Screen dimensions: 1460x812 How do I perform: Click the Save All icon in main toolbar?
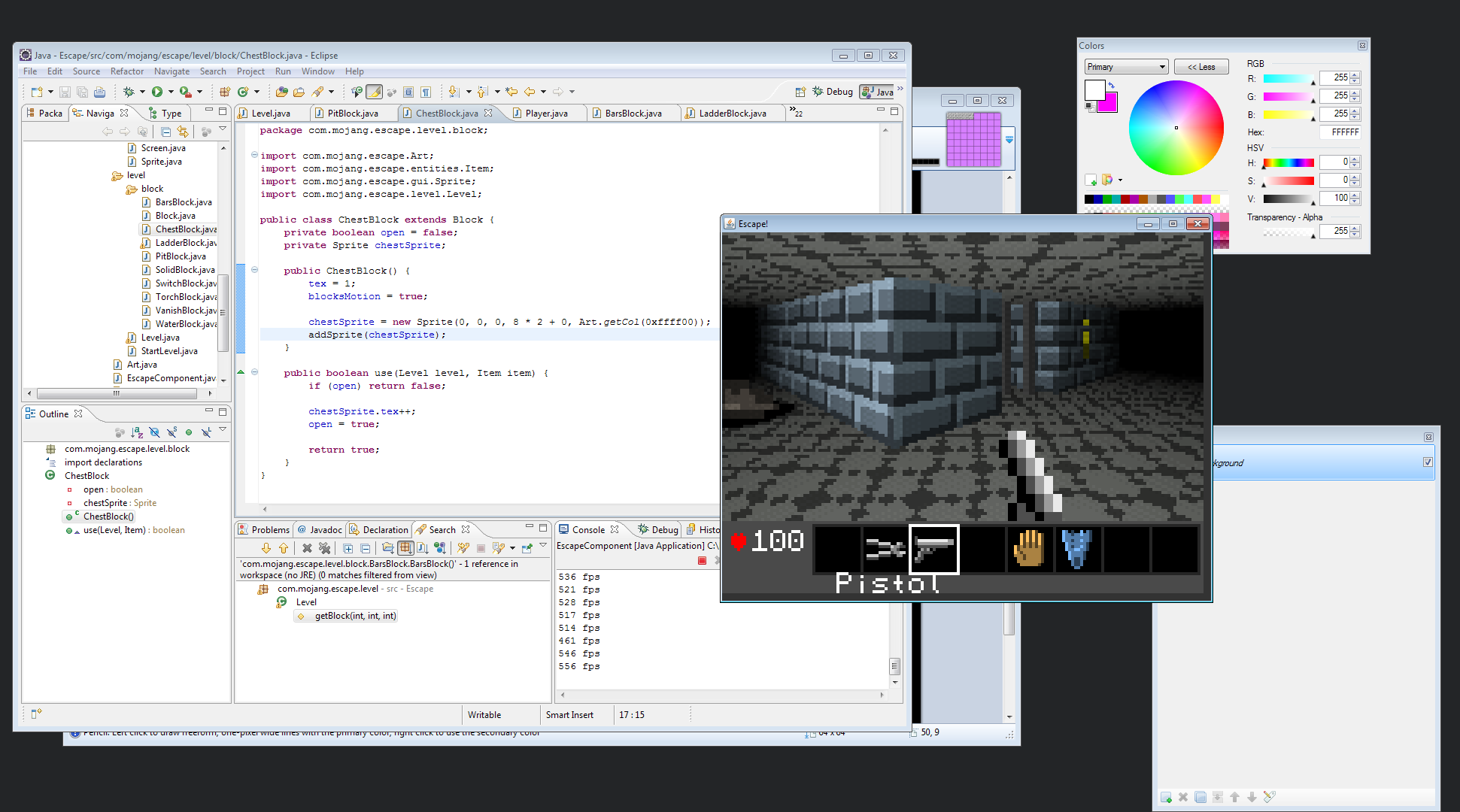tap(82, 92)
